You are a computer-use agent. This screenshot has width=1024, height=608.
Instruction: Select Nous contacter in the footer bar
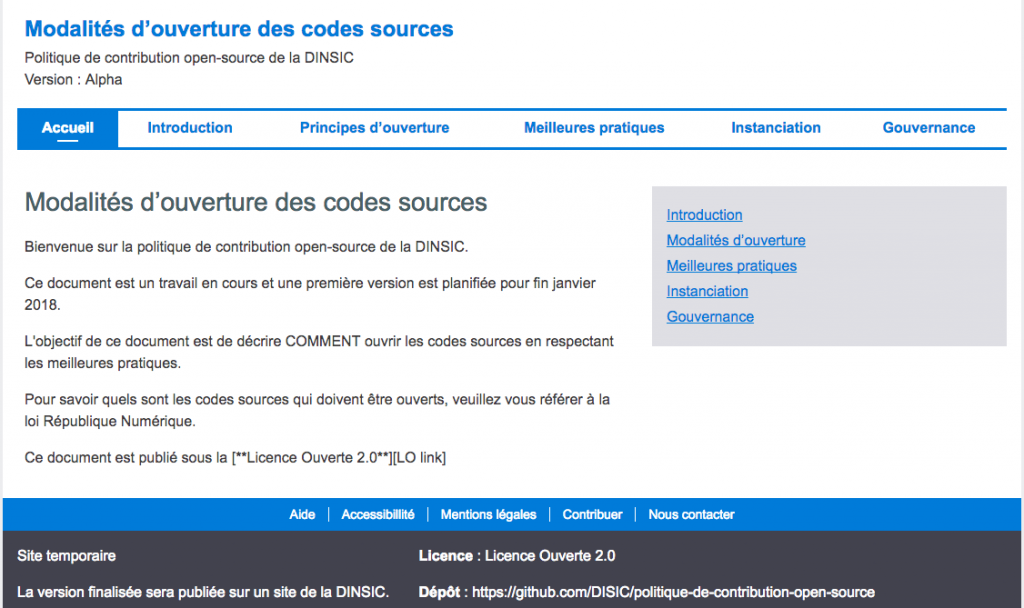click(691, 515)
